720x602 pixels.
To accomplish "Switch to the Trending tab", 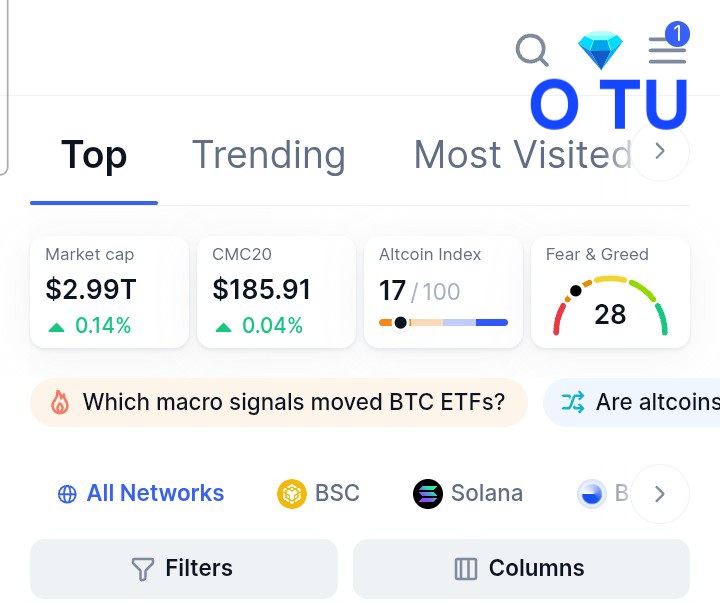I will (268, 155).
